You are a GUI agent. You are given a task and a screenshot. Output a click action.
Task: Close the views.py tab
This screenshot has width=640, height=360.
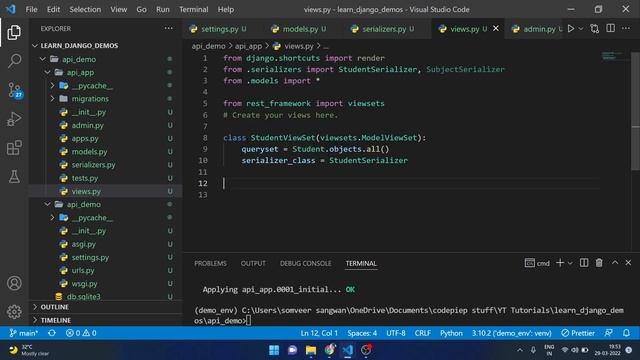coord(496,29)
